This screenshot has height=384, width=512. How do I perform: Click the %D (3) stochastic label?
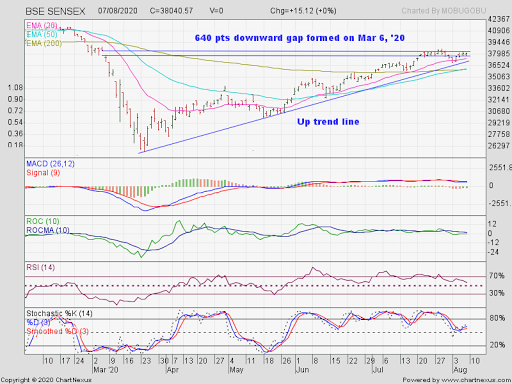click(38, 322)
